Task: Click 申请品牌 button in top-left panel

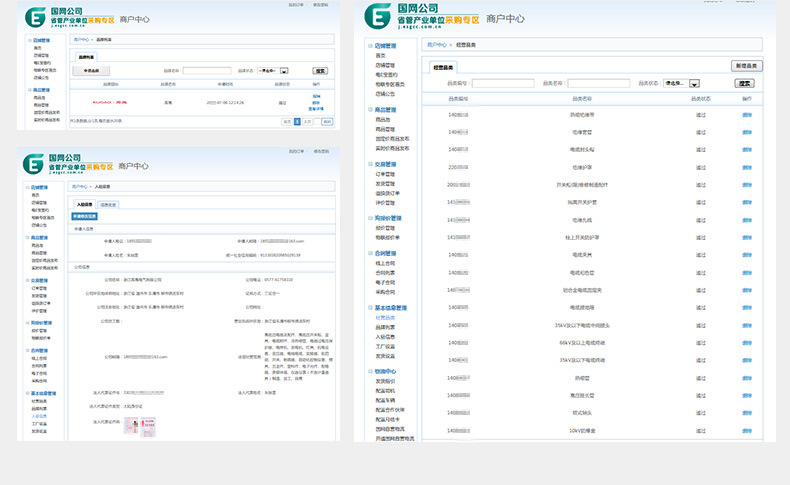Action: pos(91,71)
